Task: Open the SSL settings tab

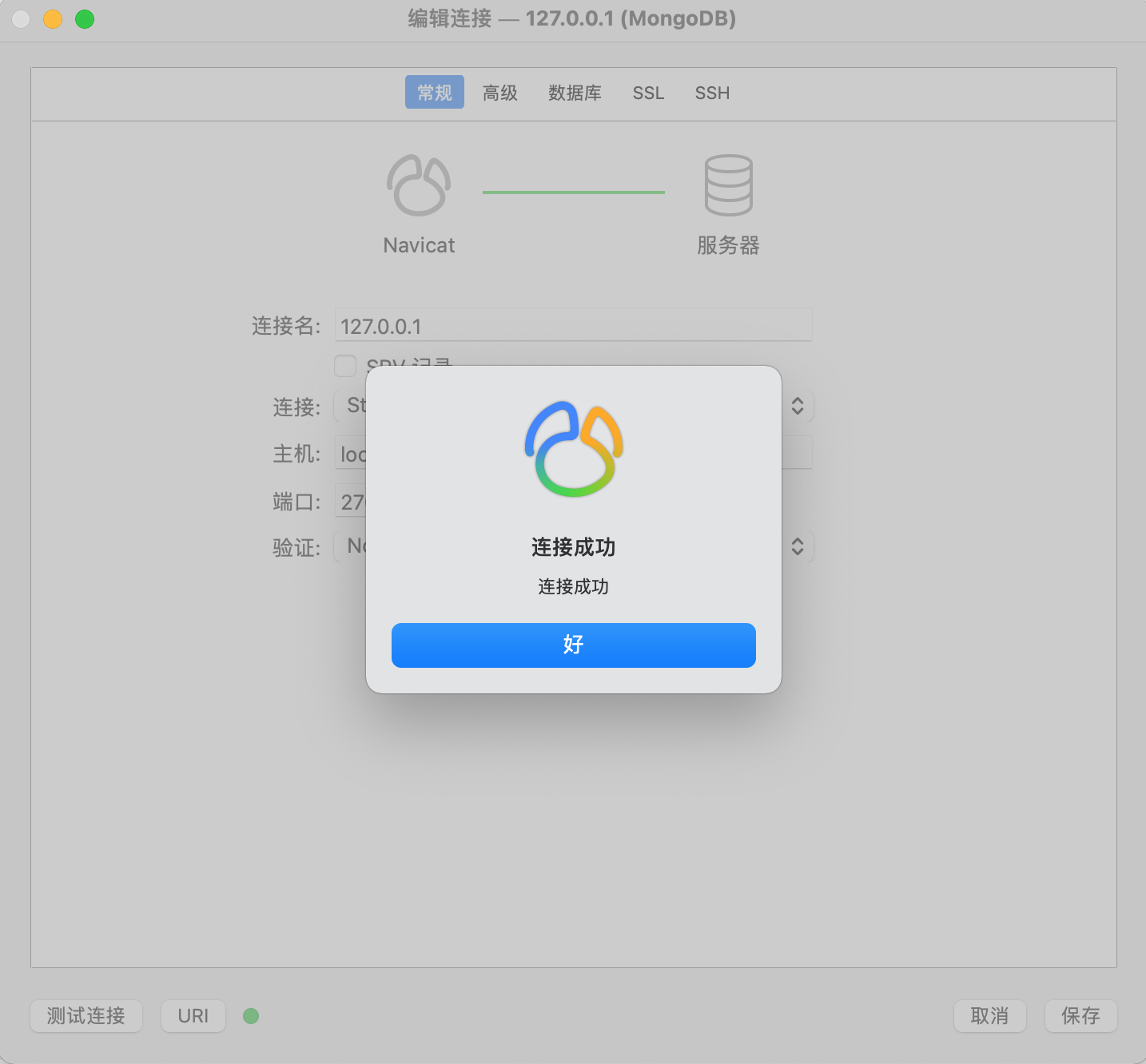Action: [x=648, y=93]
